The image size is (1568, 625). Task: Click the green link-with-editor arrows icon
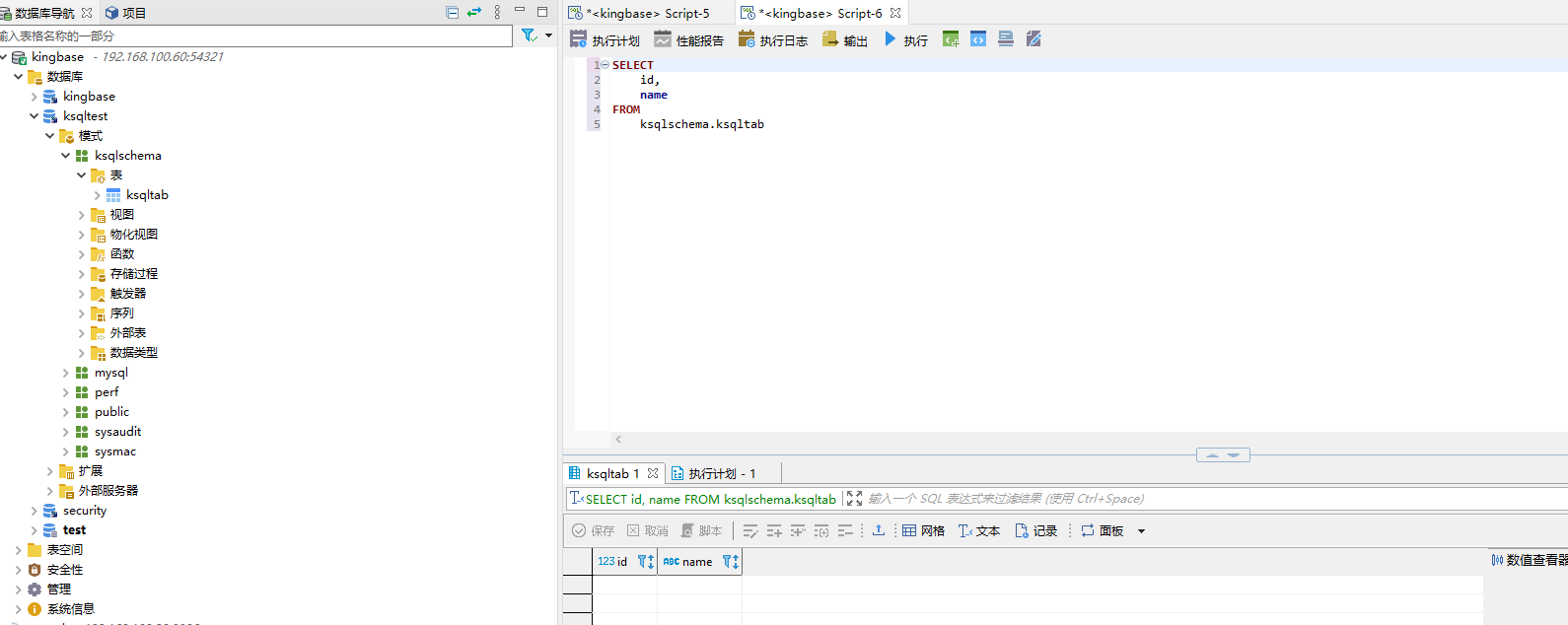(x=474, y=13)
